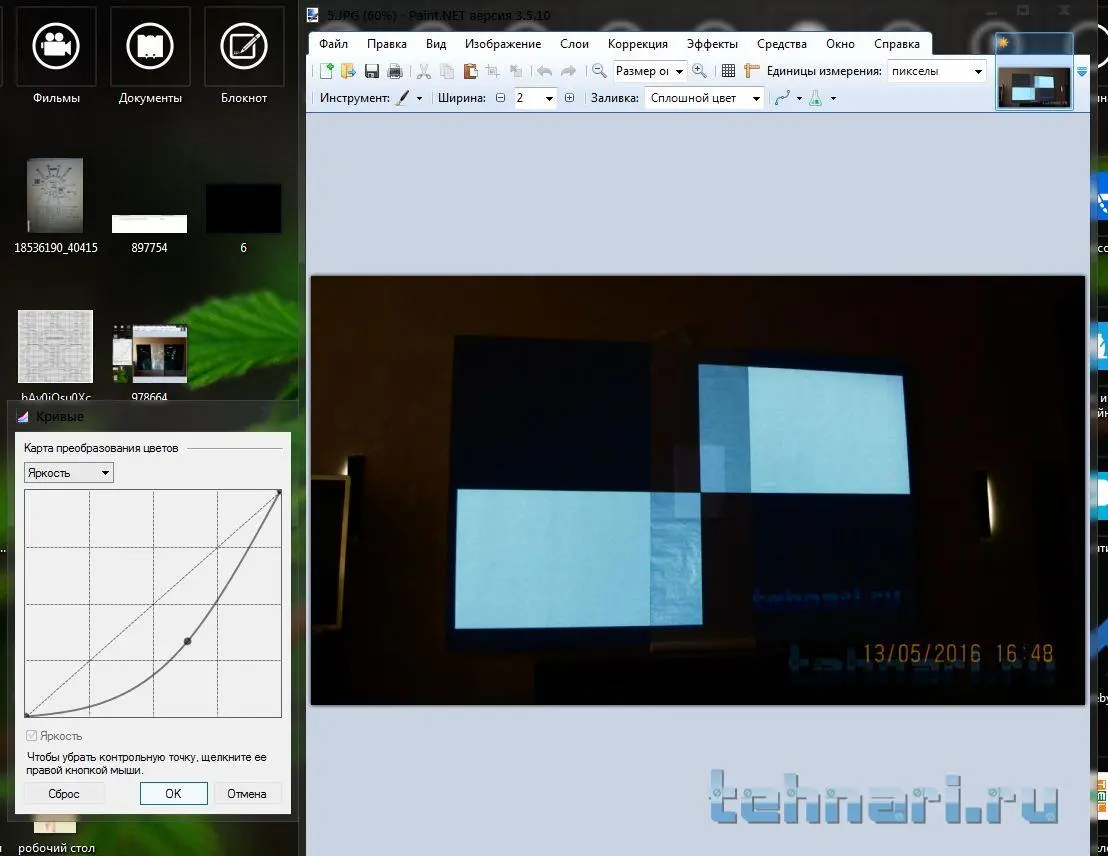Click the bottom-left start point of the curve
Screen dimensions: 1108x856
[x=27, y=715]
